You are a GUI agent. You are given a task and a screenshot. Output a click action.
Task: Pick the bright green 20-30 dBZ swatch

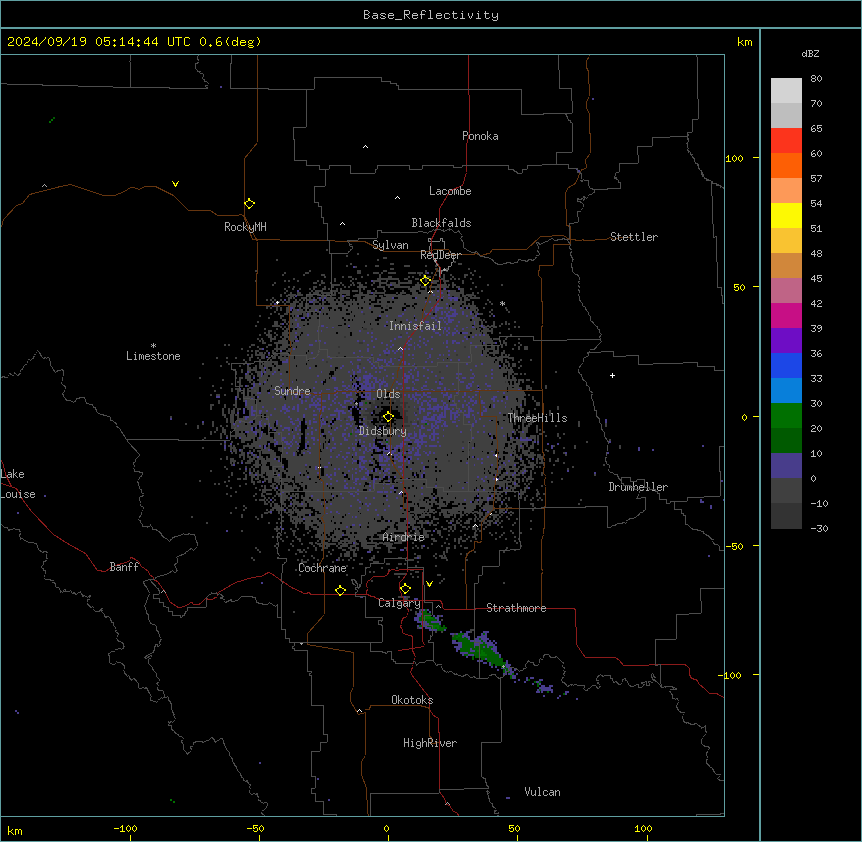point(786,416)
